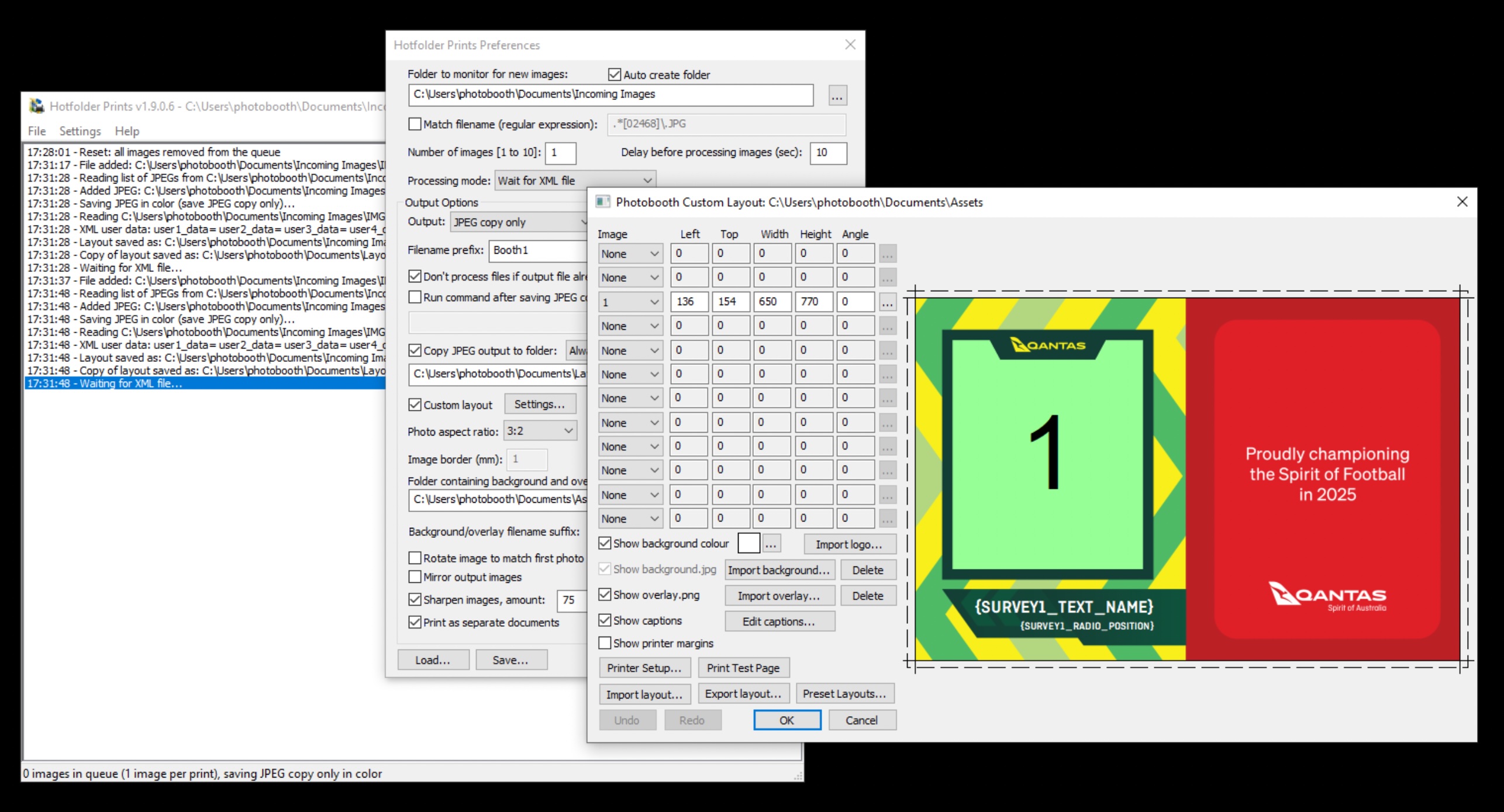
Task: Open the crop options button for image row 1
Action: tap(887, 302)
